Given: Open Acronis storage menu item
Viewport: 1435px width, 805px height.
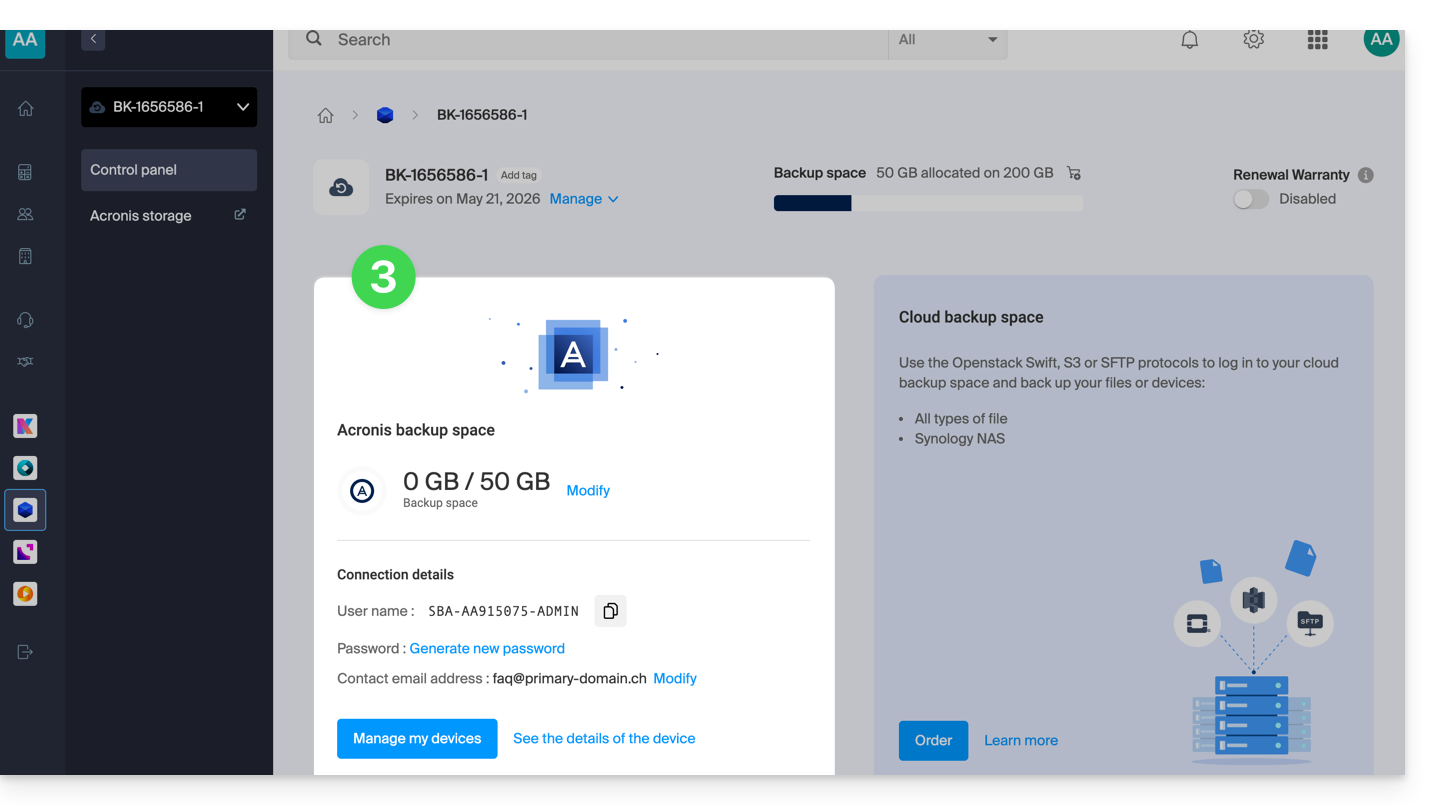Looking at the screenshot, I should (x=141, y=216).
